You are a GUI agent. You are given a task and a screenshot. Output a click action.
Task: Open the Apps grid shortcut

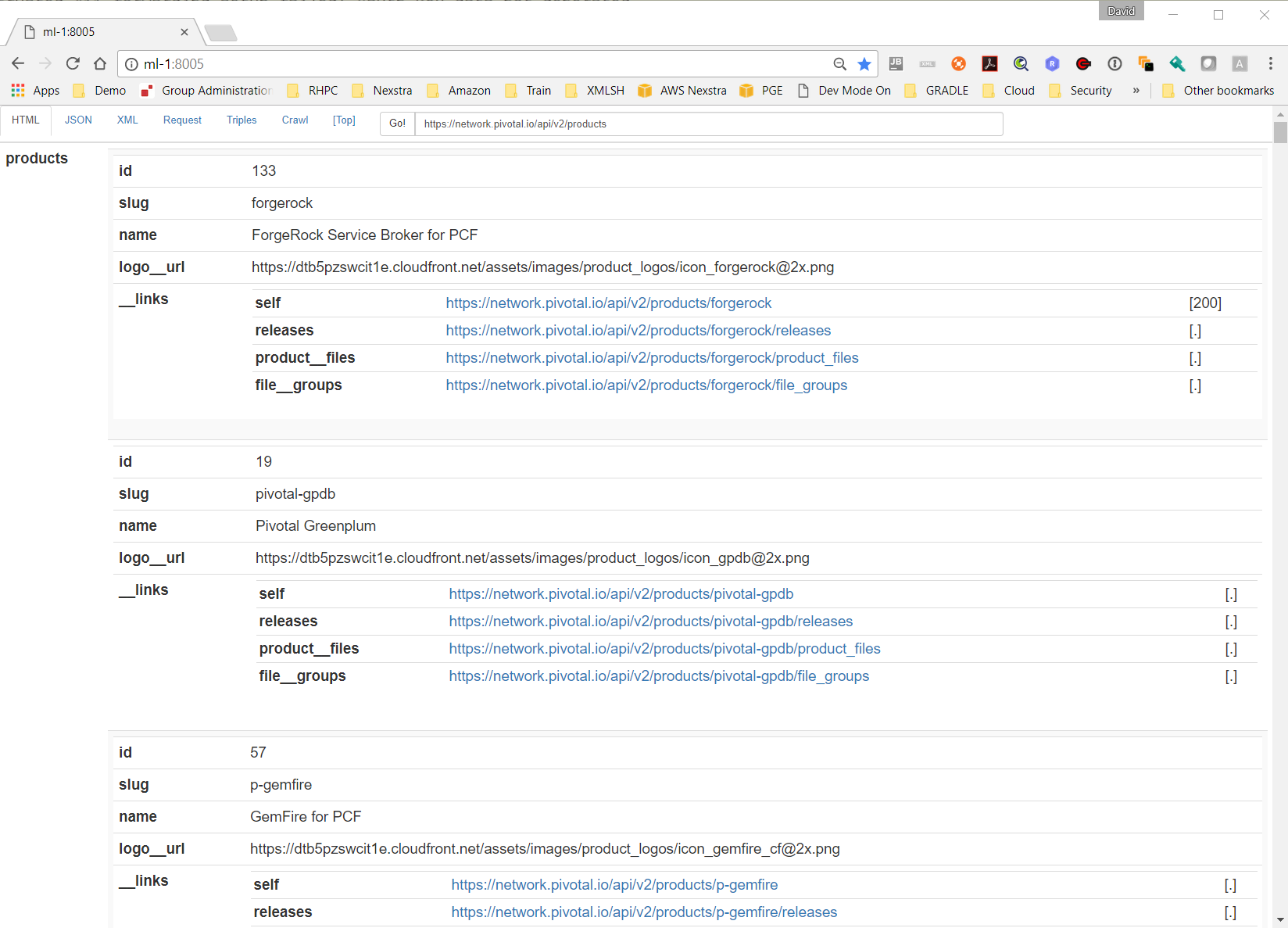(x=36, y=91)
